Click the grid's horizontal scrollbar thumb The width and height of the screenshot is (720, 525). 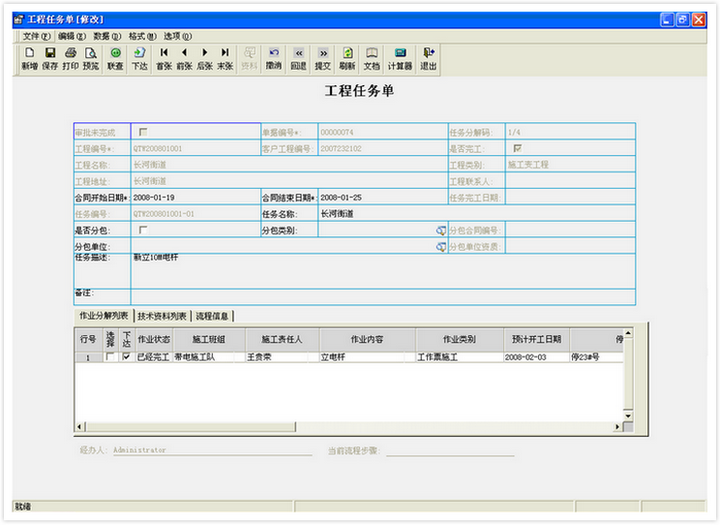click(191, 427)
